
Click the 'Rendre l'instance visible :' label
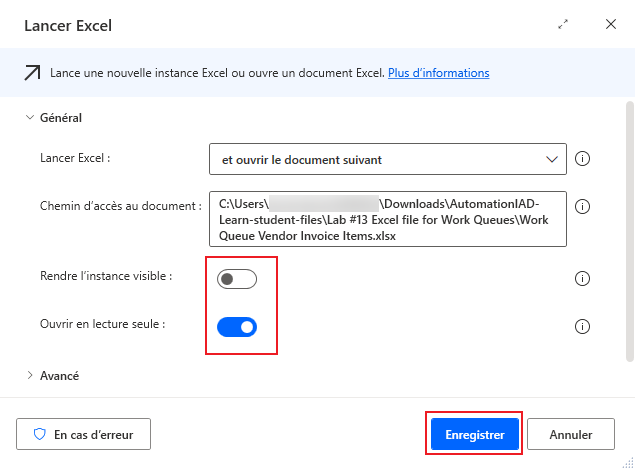(106, 276)
